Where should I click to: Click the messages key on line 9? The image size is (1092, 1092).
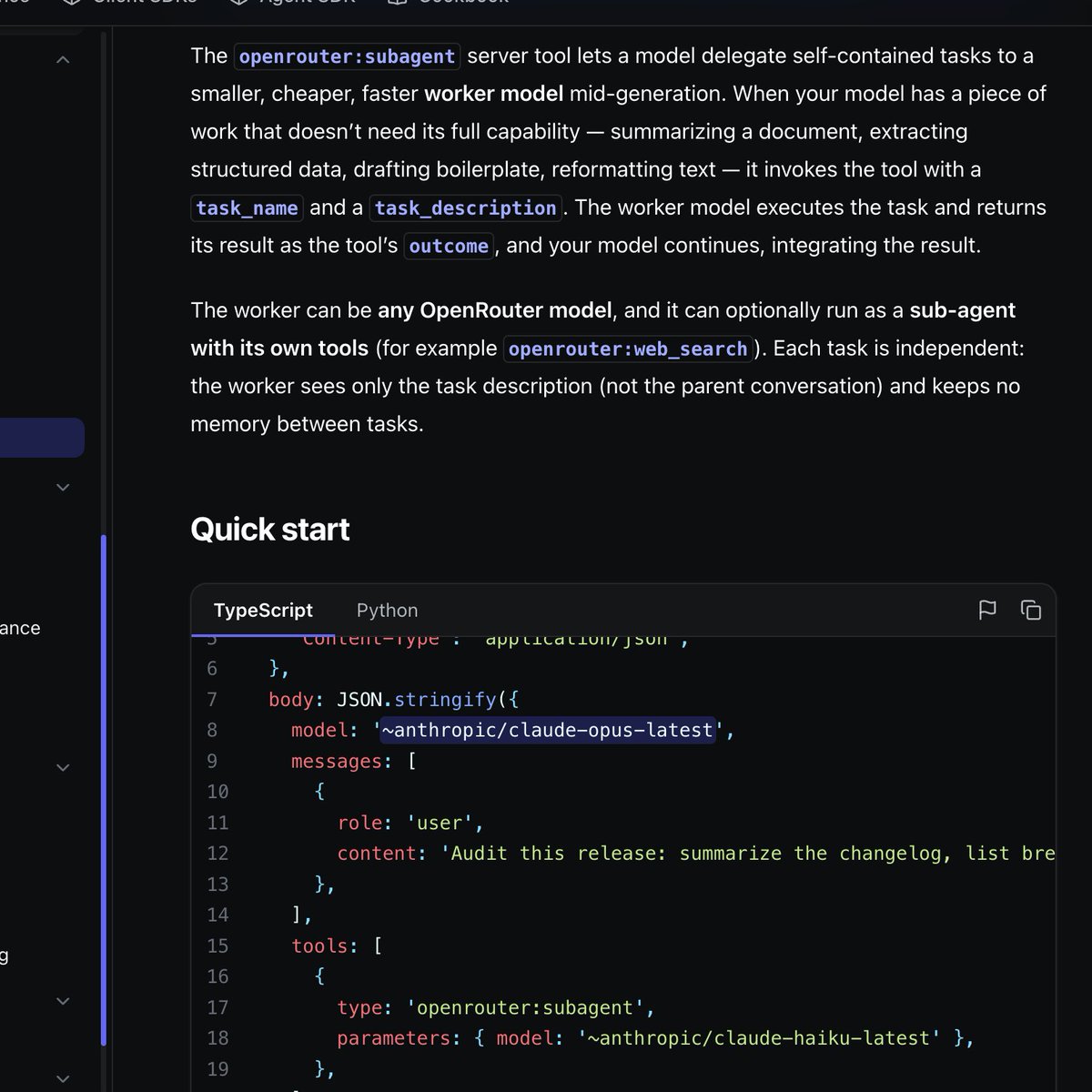point(337,762)
